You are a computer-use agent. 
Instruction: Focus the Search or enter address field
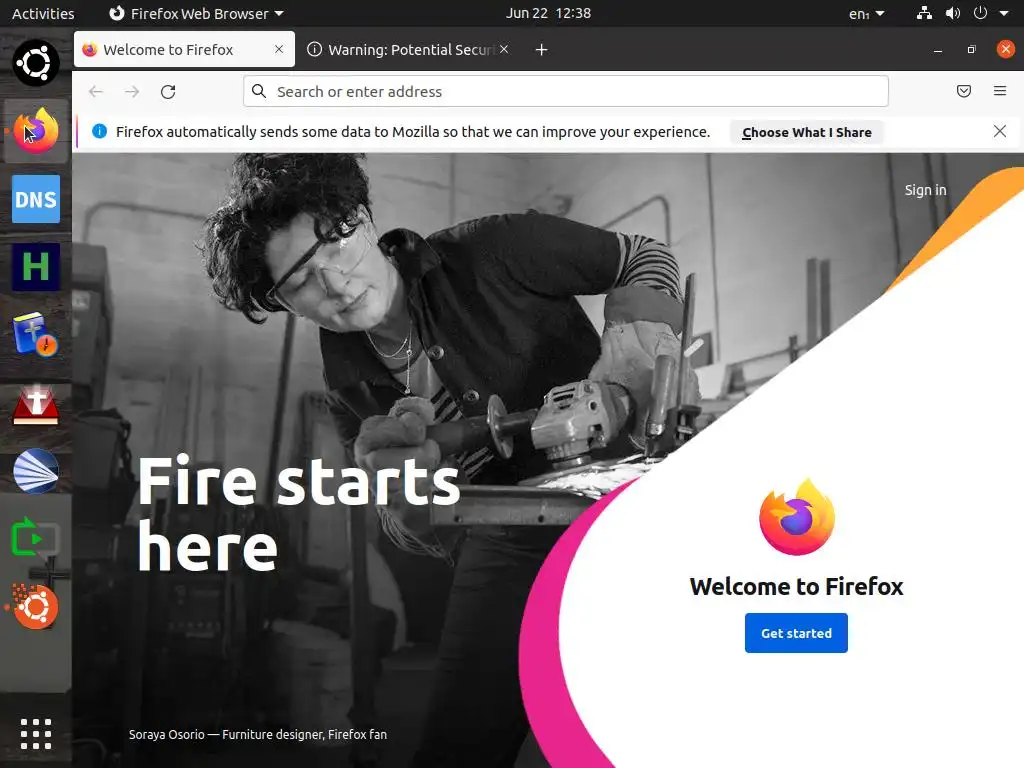click(566, 91)
